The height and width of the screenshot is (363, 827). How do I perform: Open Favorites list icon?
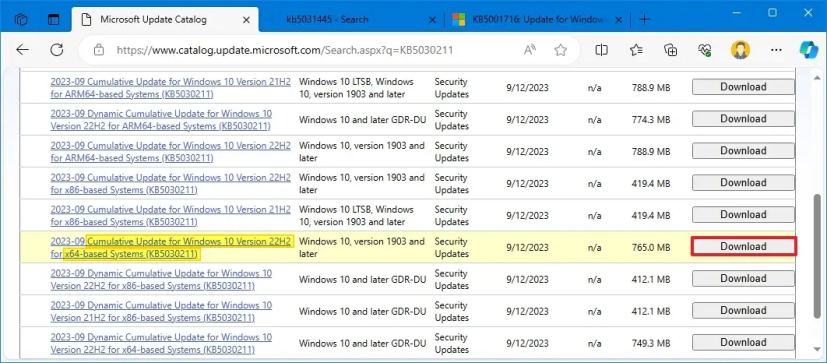point(636,50)
